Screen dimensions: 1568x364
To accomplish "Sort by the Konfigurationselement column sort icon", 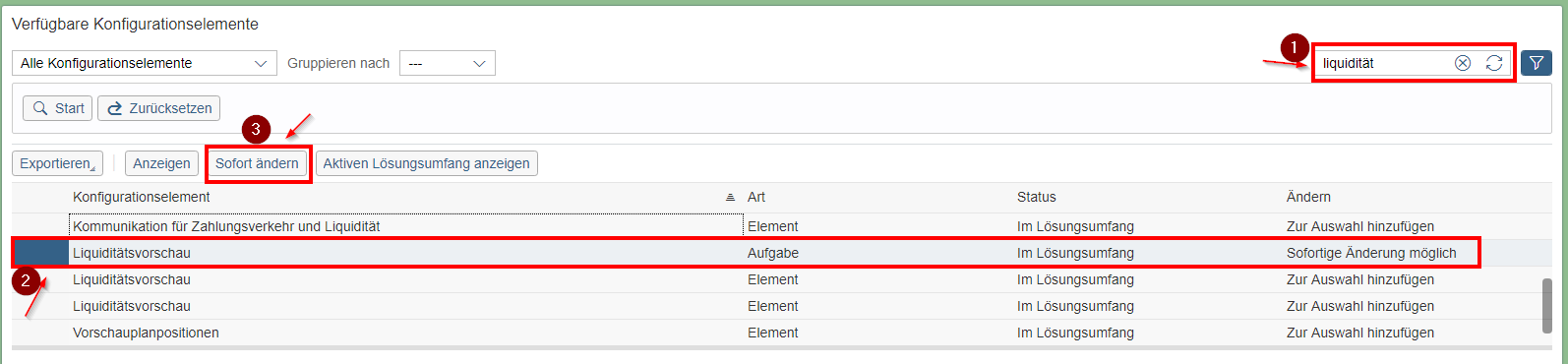I will click(x=730, y=198).
